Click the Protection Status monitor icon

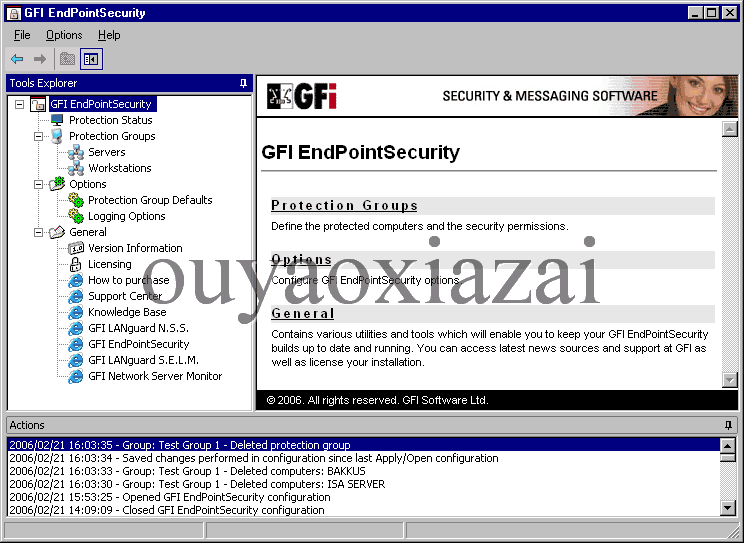(x=57, y=120)
